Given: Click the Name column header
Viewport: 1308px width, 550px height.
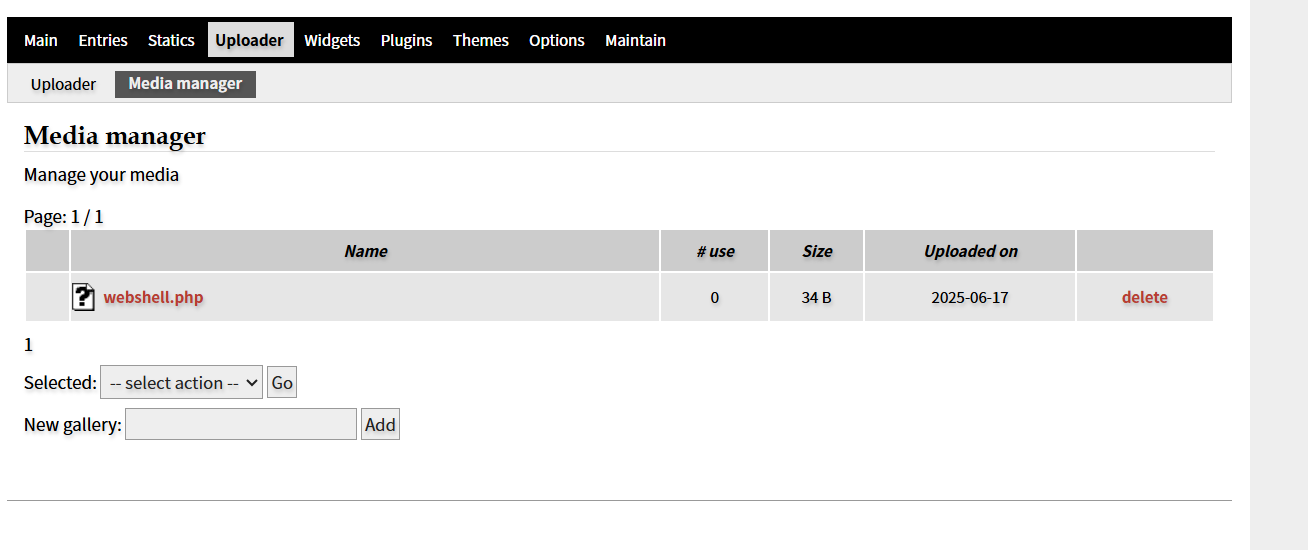Looking at the screenshot, I should coord(365,251).
